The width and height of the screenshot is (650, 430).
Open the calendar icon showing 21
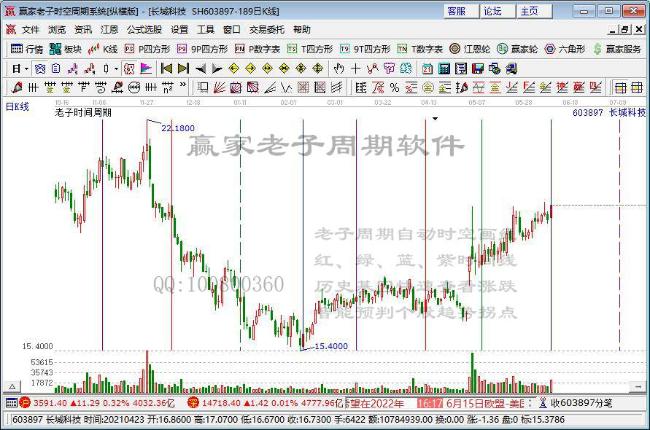pos(427,68)
